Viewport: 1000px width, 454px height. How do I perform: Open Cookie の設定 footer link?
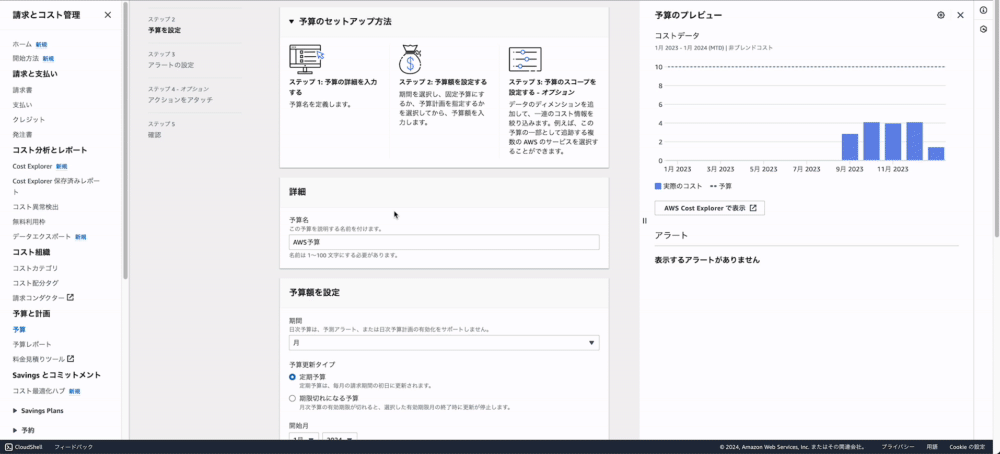(967, 447)
